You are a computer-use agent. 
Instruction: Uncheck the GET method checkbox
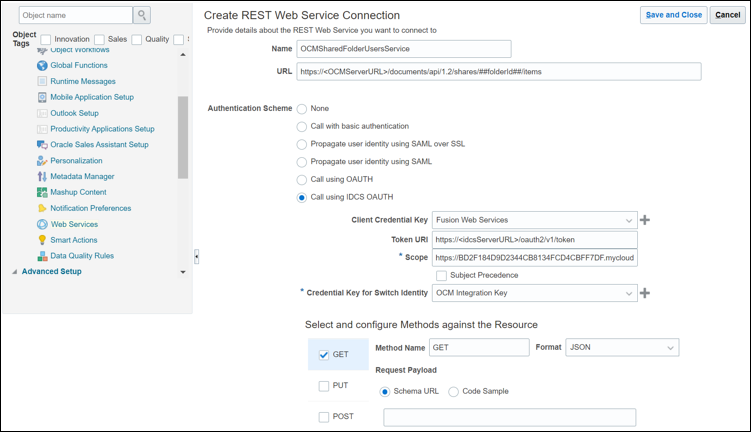pos(323,354)
